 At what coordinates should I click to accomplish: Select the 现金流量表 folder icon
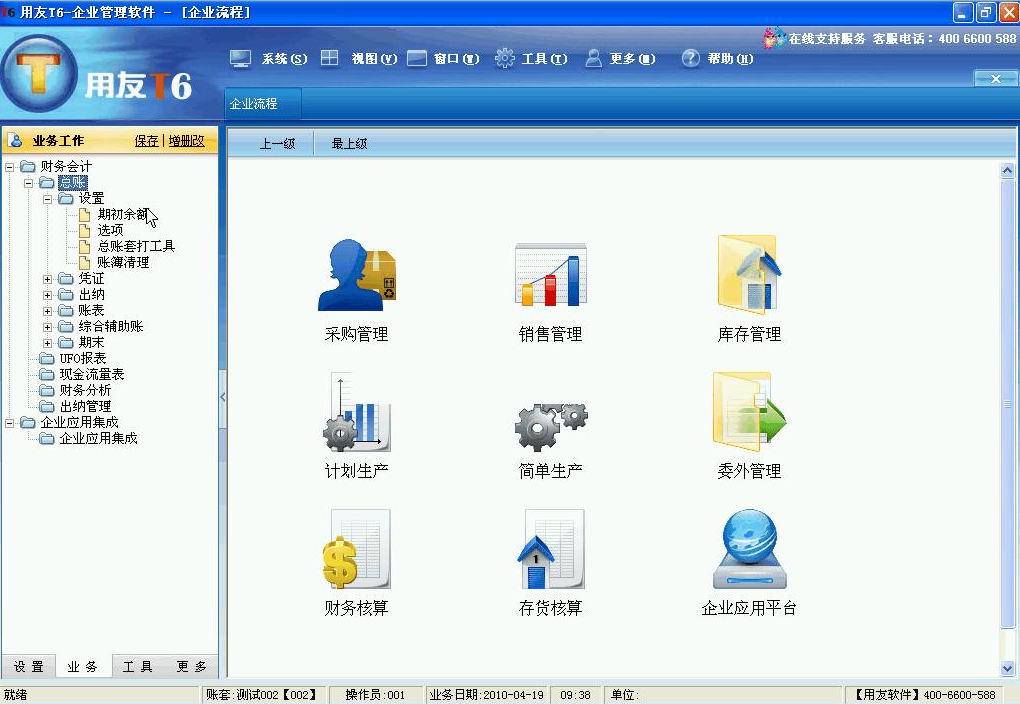(x=47, y=374)
